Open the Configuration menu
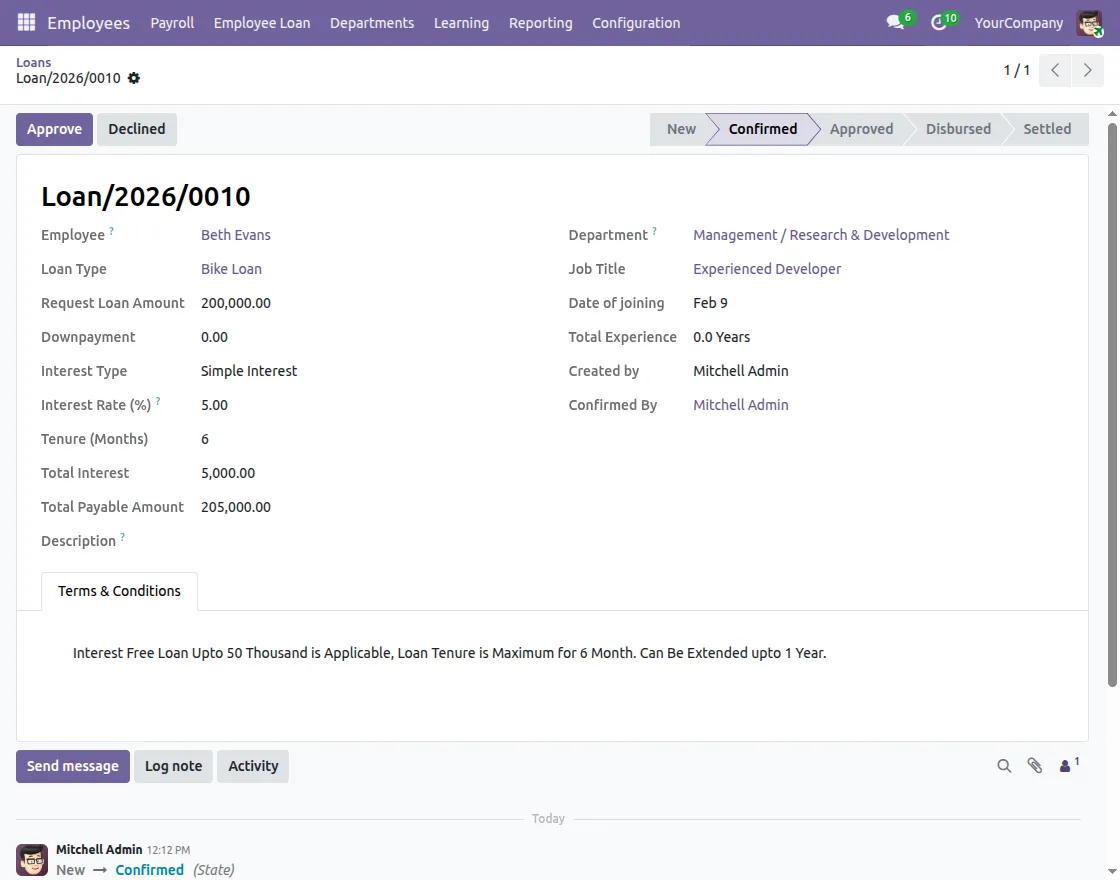Image resolution: width=1120 pixels, height=880 pixels. (x=636, y=22)
